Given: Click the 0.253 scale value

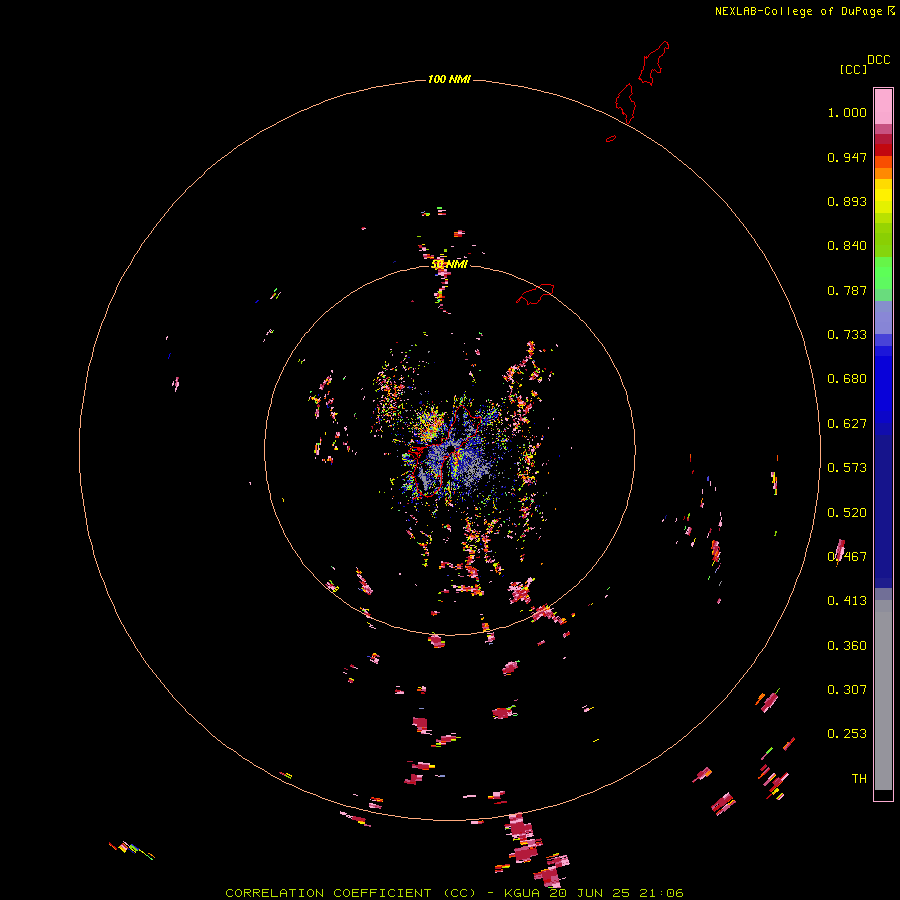Looking at the screenshot, I should coord(847,734).
